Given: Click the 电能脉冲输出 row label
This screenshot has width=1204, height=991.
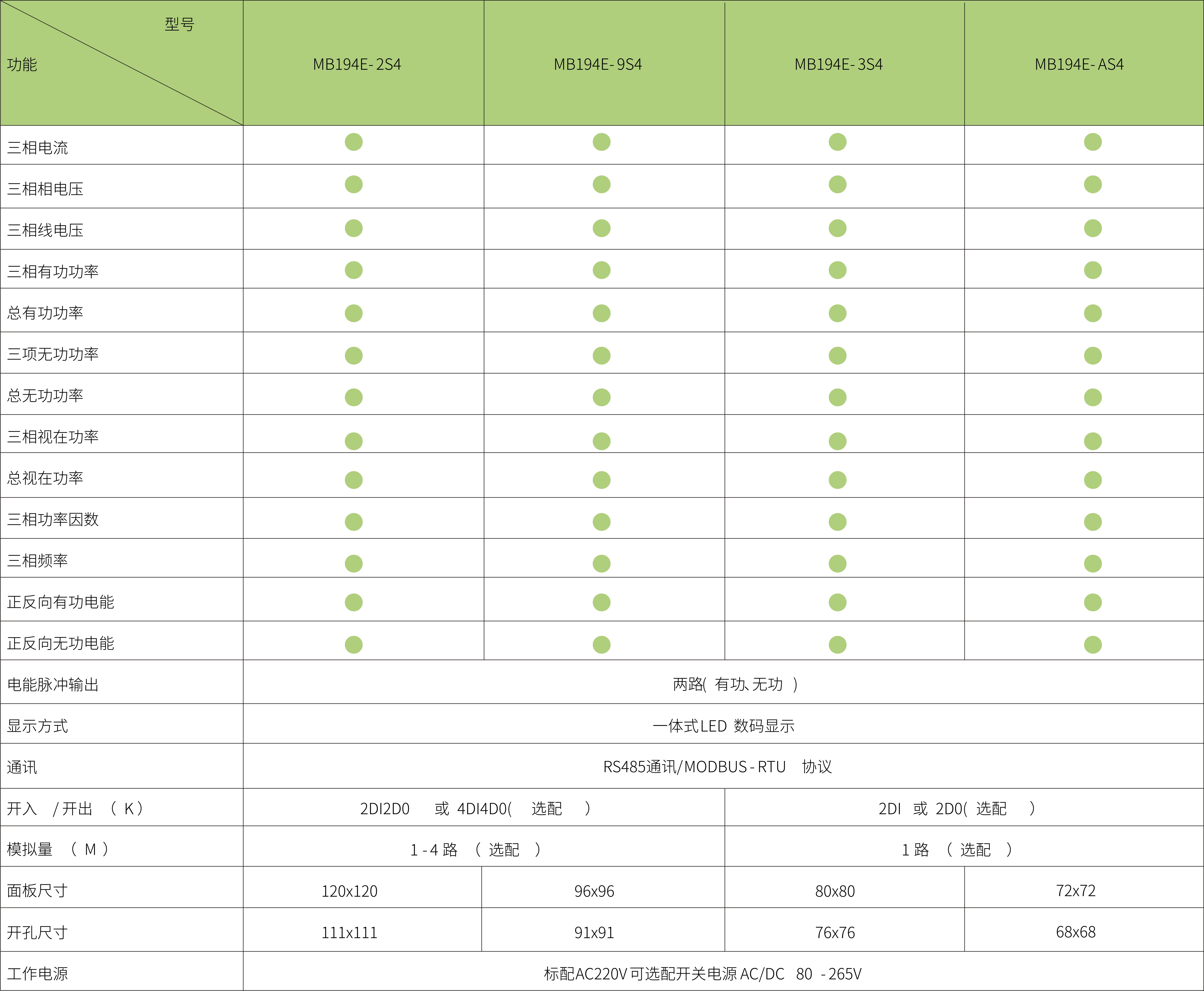Looking at the screenshot, I should [53, 685].
